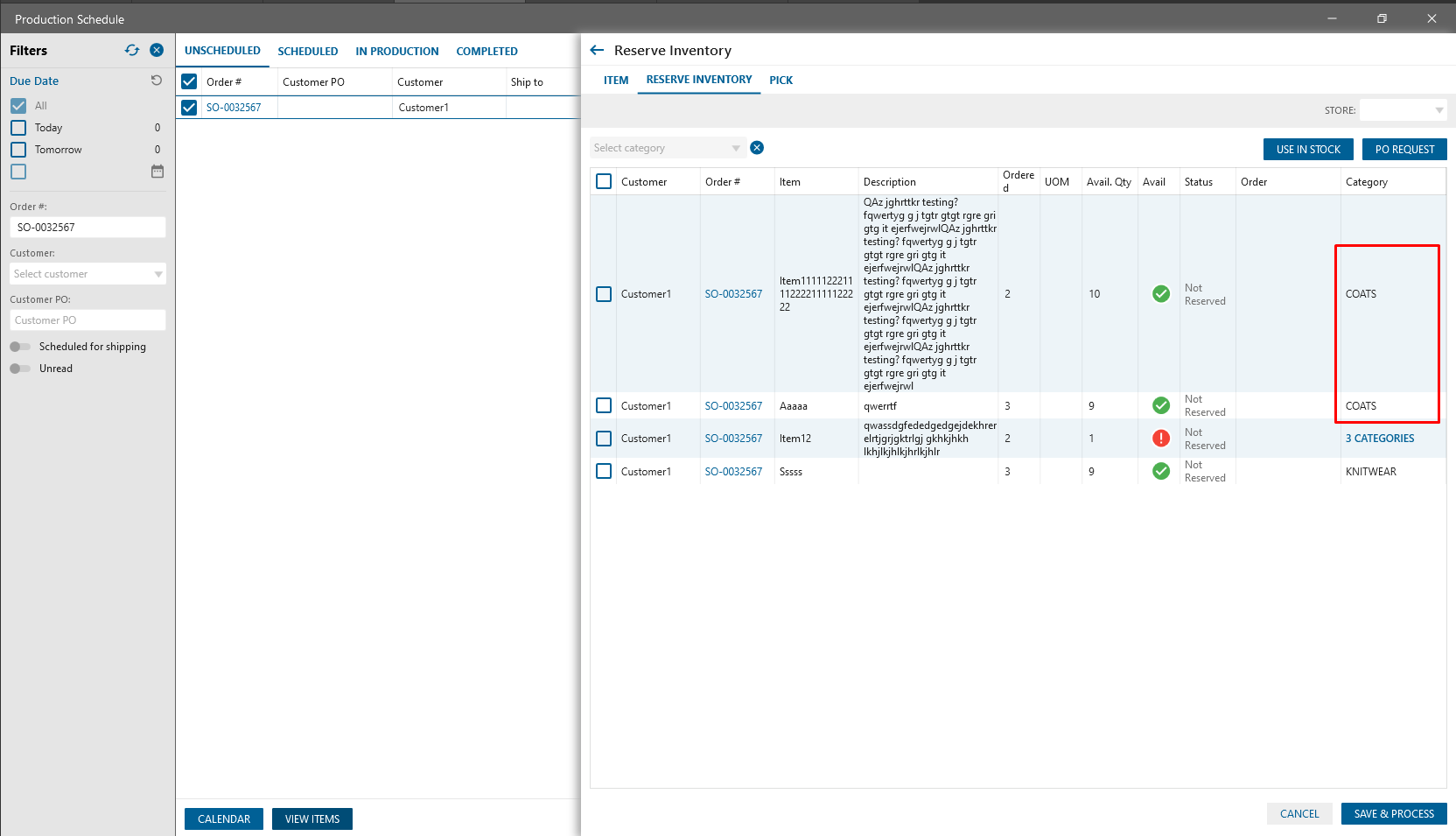
Task: Open the Reserve Inventory tab
Action: pos(699,80)
